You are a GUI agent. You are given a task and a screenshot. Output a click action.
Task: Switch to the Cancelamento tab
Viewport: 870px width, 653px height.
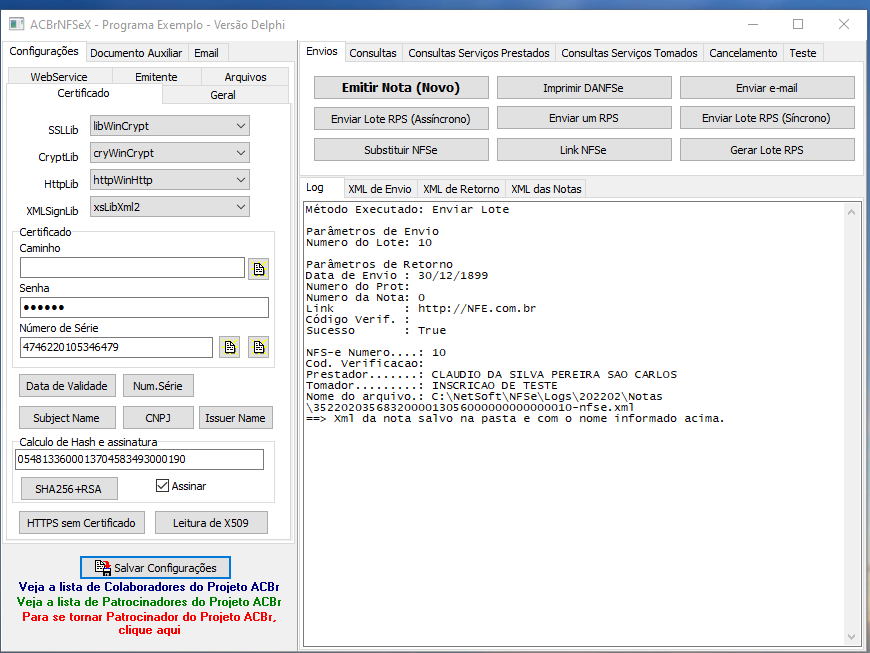coord(743,53)
